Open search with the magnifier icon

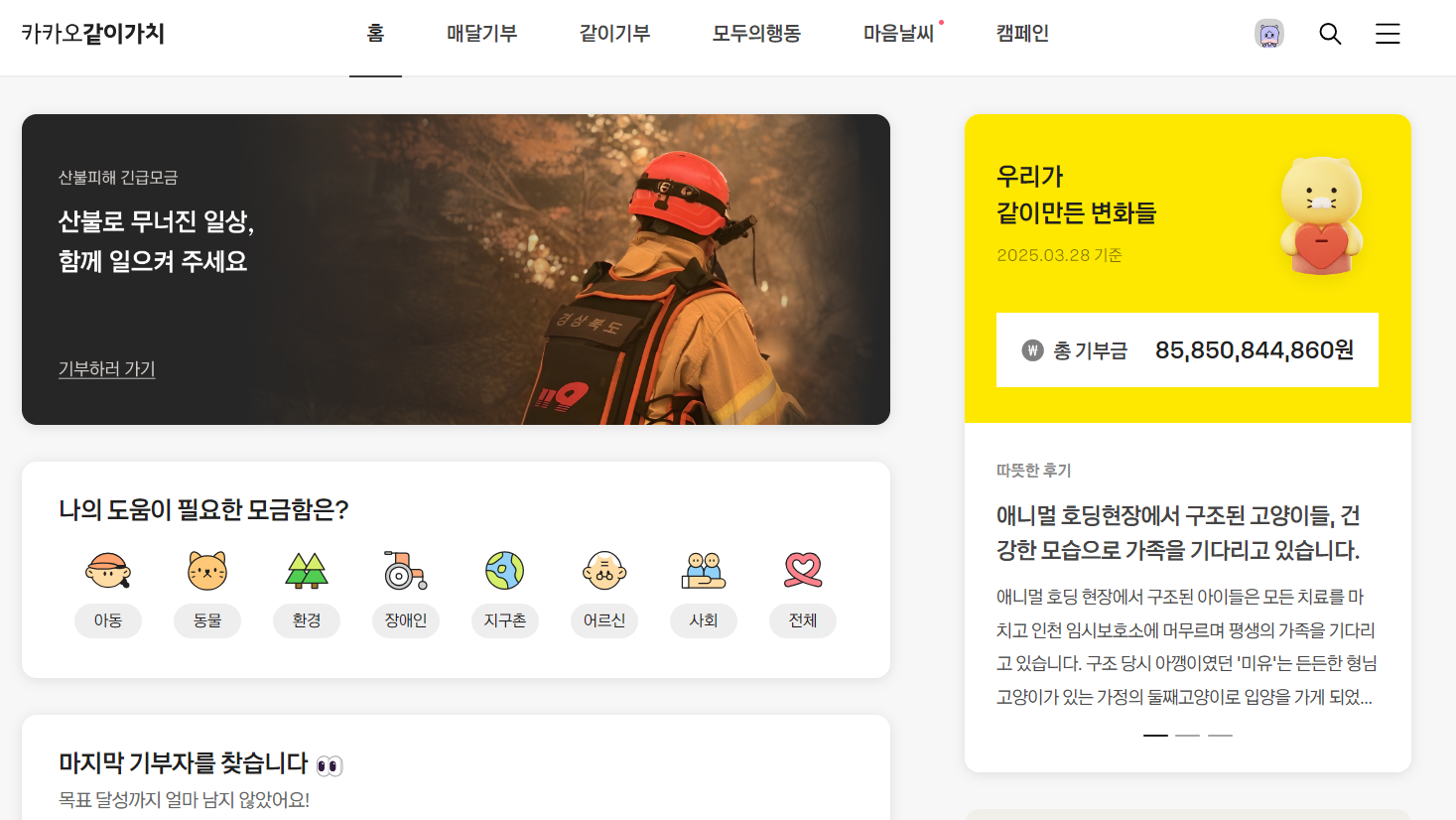1330,33
